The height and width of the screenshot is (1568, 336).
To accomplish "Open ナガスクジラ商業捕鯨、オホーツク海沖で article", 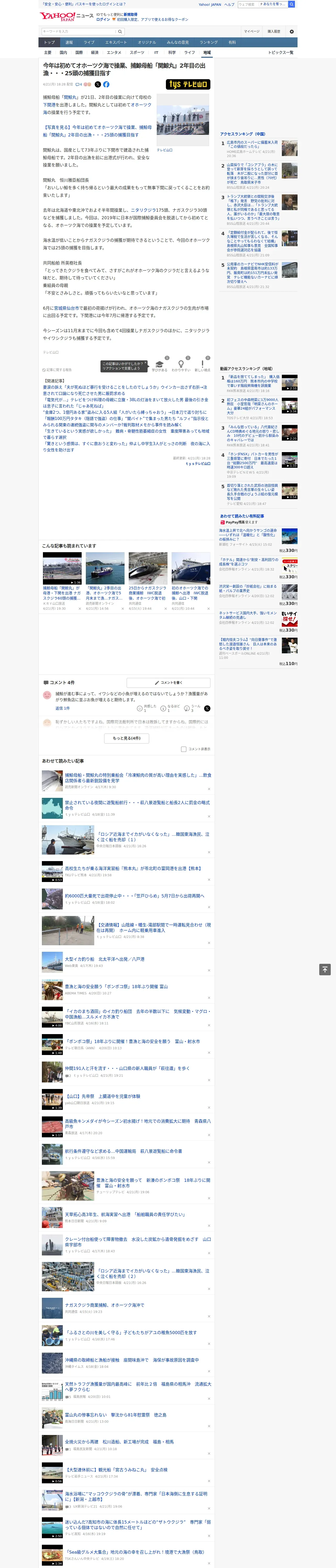I will coord(104,1305).
